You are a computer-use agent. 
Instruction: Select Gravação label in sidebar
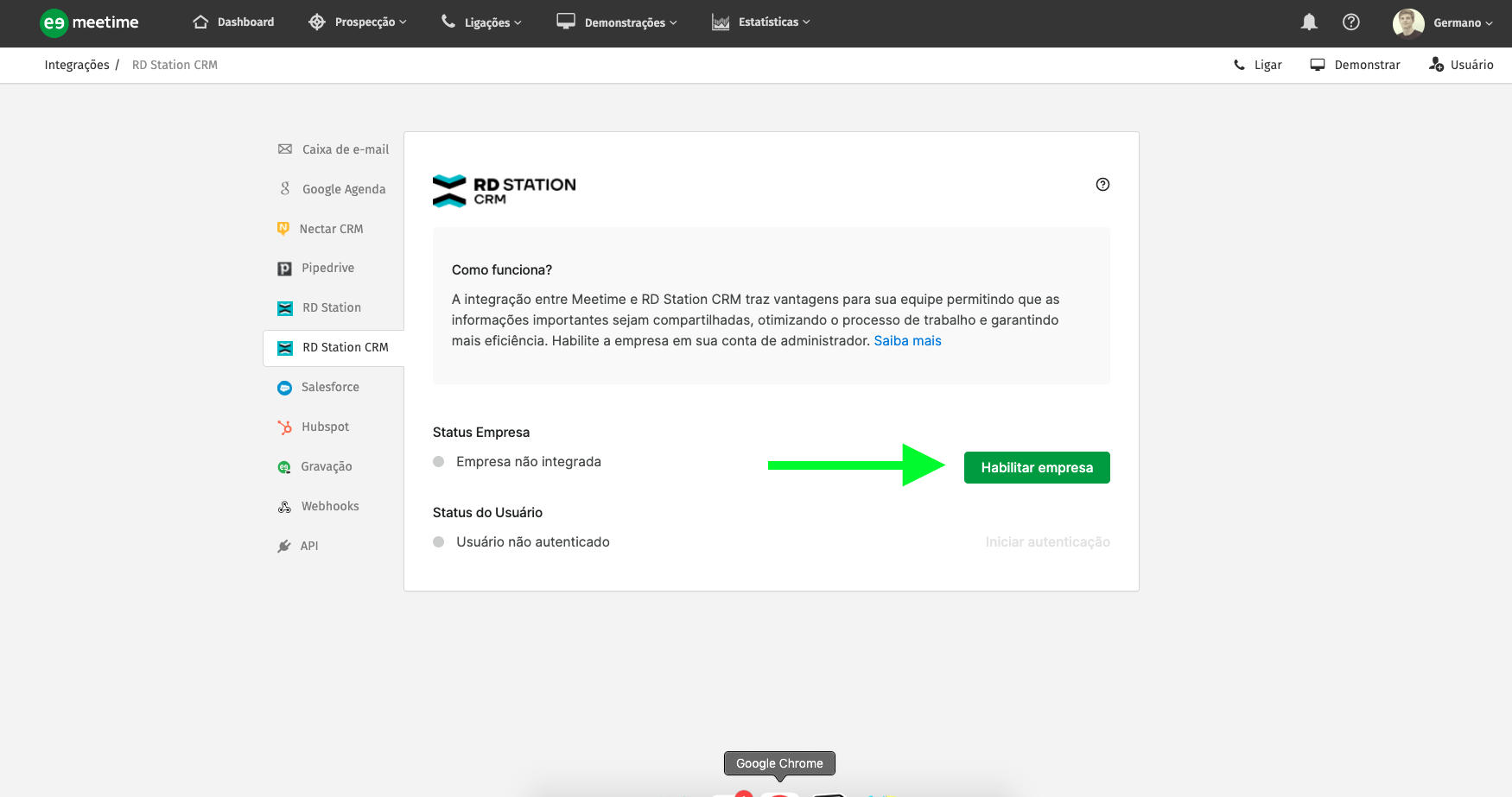(326, 467)
